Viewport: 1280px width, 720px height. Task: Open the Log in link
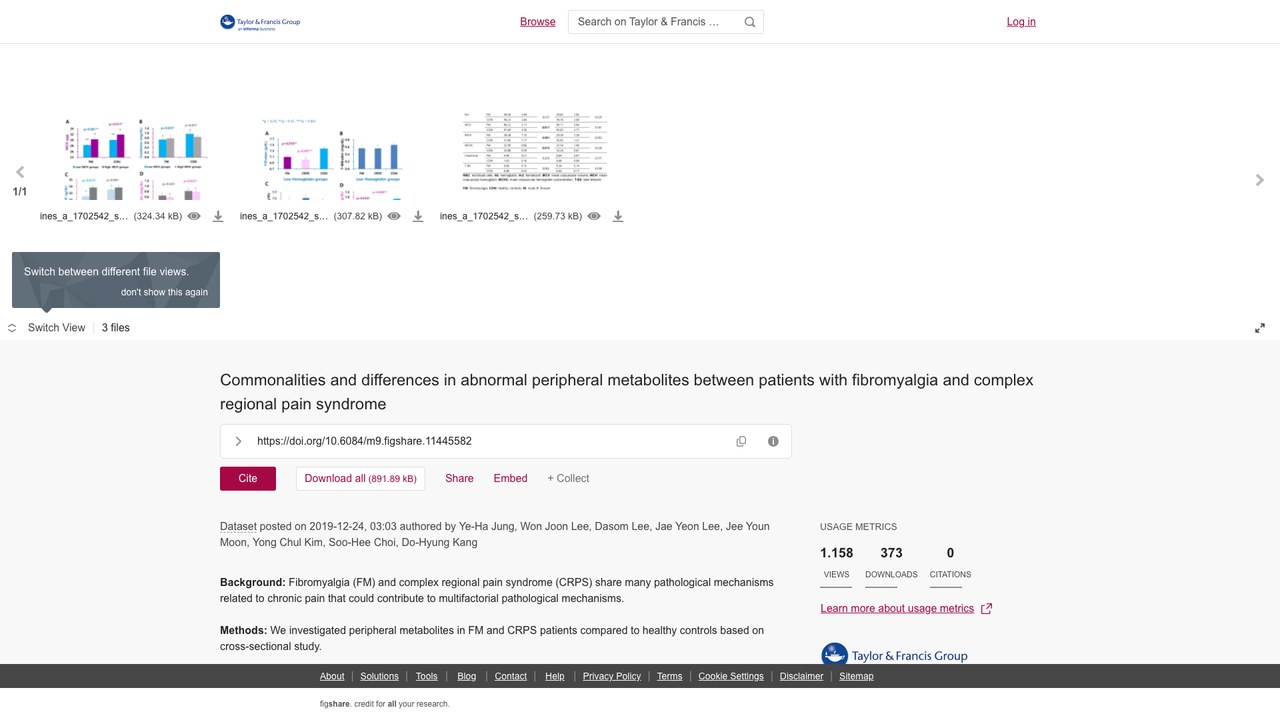(x=1021, y=22)
